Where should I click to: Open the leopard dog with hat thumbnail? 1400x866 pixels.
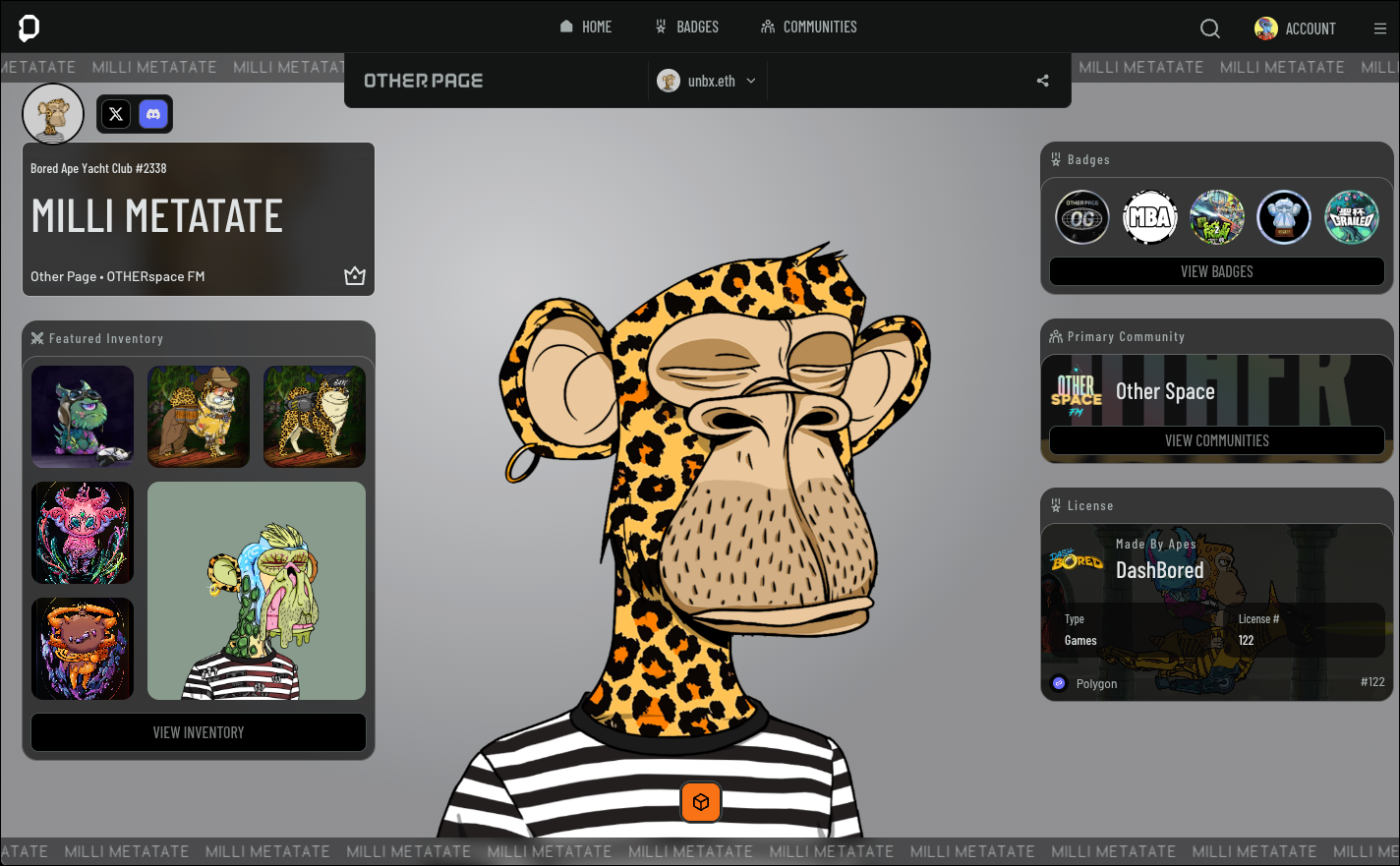199,417
